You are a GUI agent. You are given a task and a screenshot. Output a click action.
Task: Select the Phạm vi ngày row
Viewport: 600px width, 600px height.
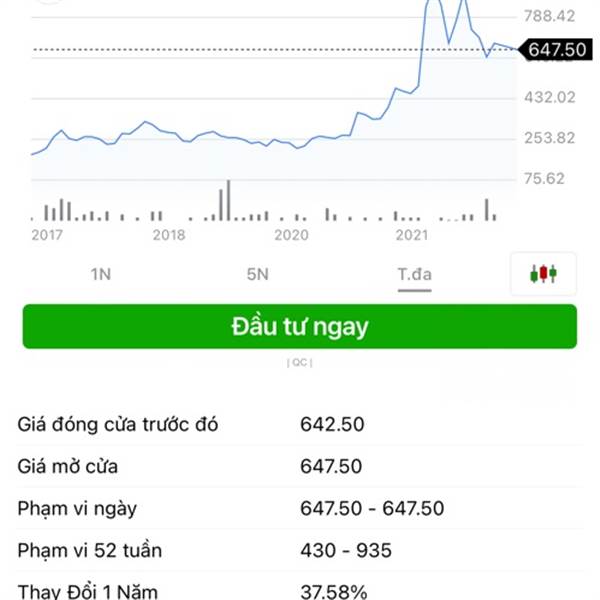coord(300,509)
